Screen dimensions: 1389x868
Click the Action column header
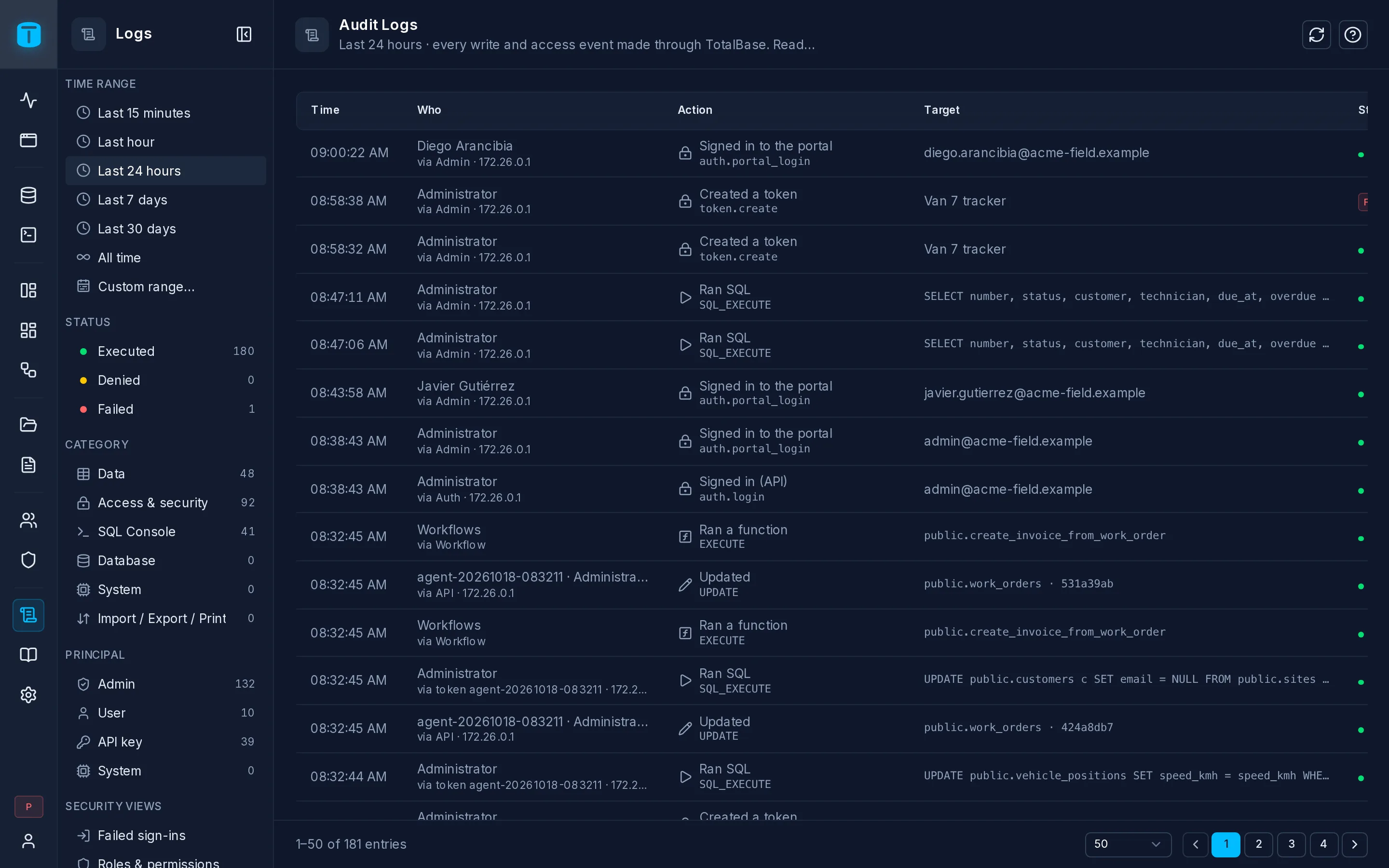pos(694,109)
